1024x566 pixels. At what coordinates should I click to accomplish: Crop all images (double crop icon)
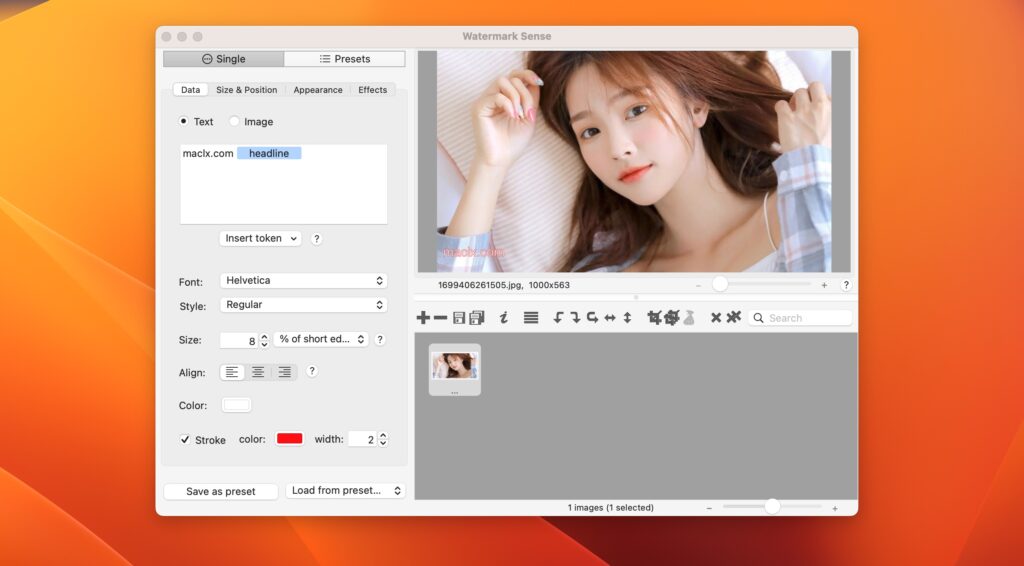(x=671, y=318)
